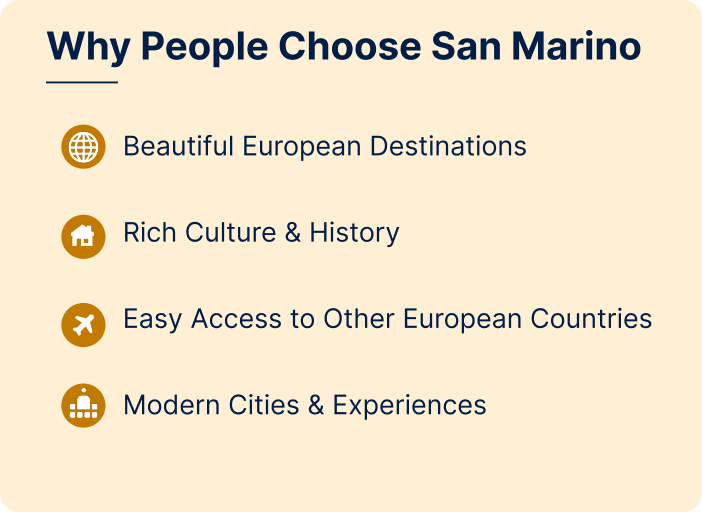Click the globe icon
Image resolution: width=702 pixels, height=512 pixels.
[83, 147]
